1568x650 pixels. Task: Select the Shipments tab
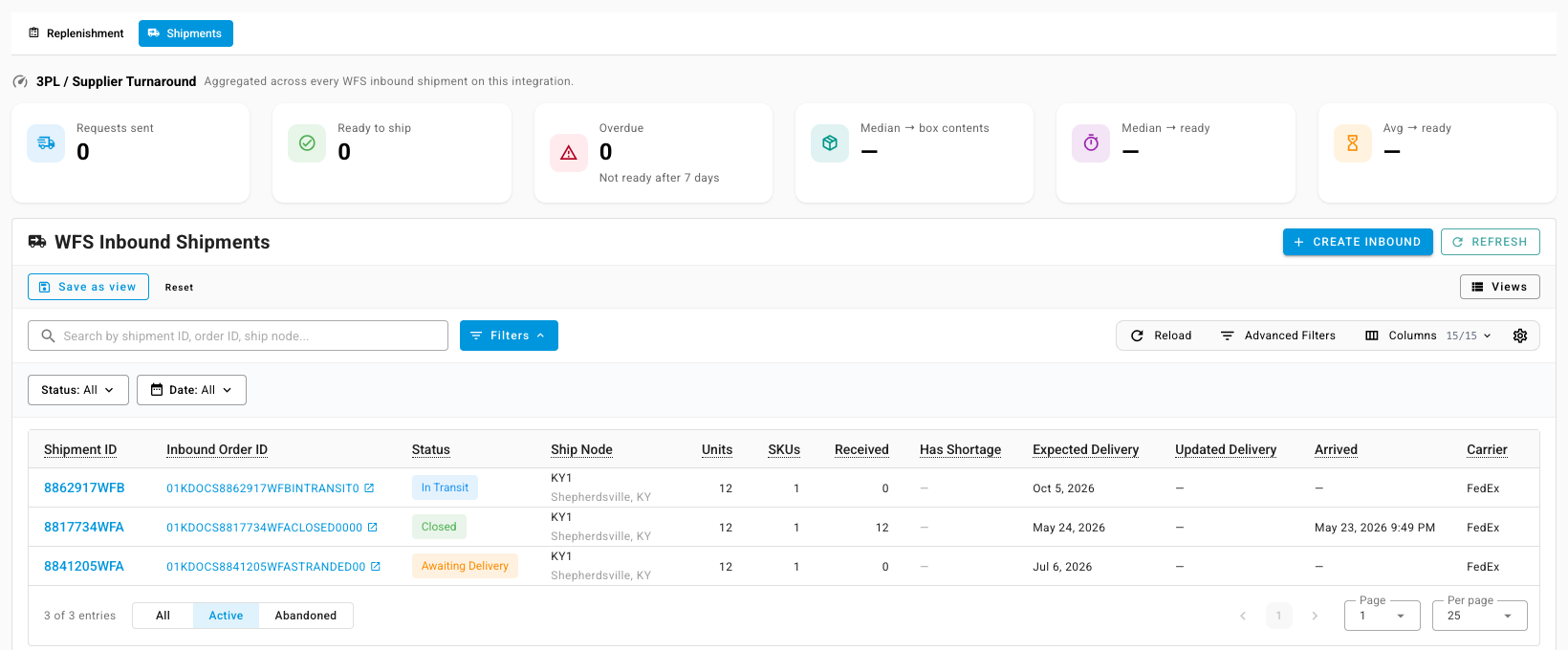coord(185,33)
